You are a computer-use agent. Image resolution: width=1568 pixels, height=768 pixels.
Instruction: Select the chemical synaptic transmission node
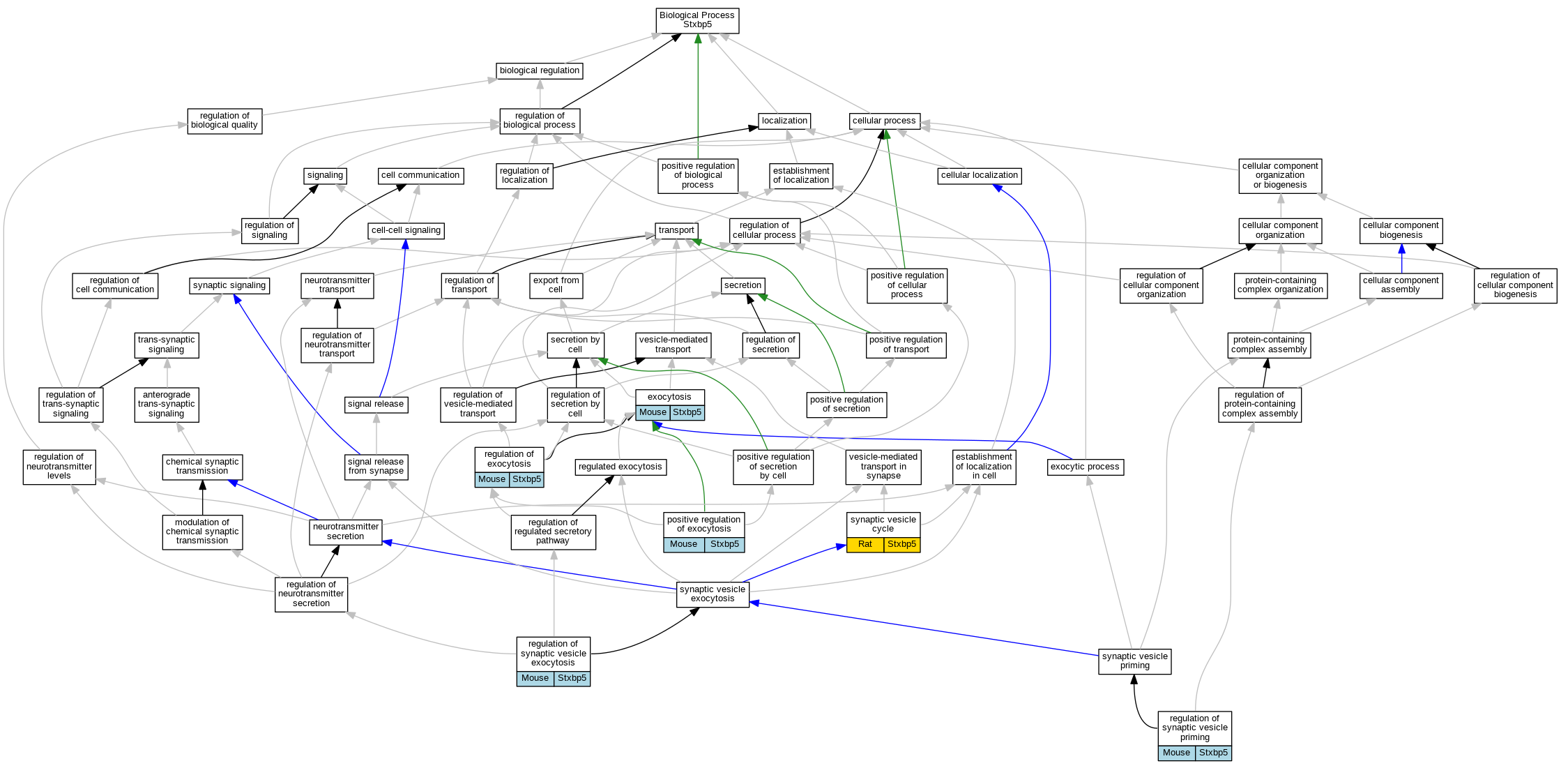(x=202, y=467)
